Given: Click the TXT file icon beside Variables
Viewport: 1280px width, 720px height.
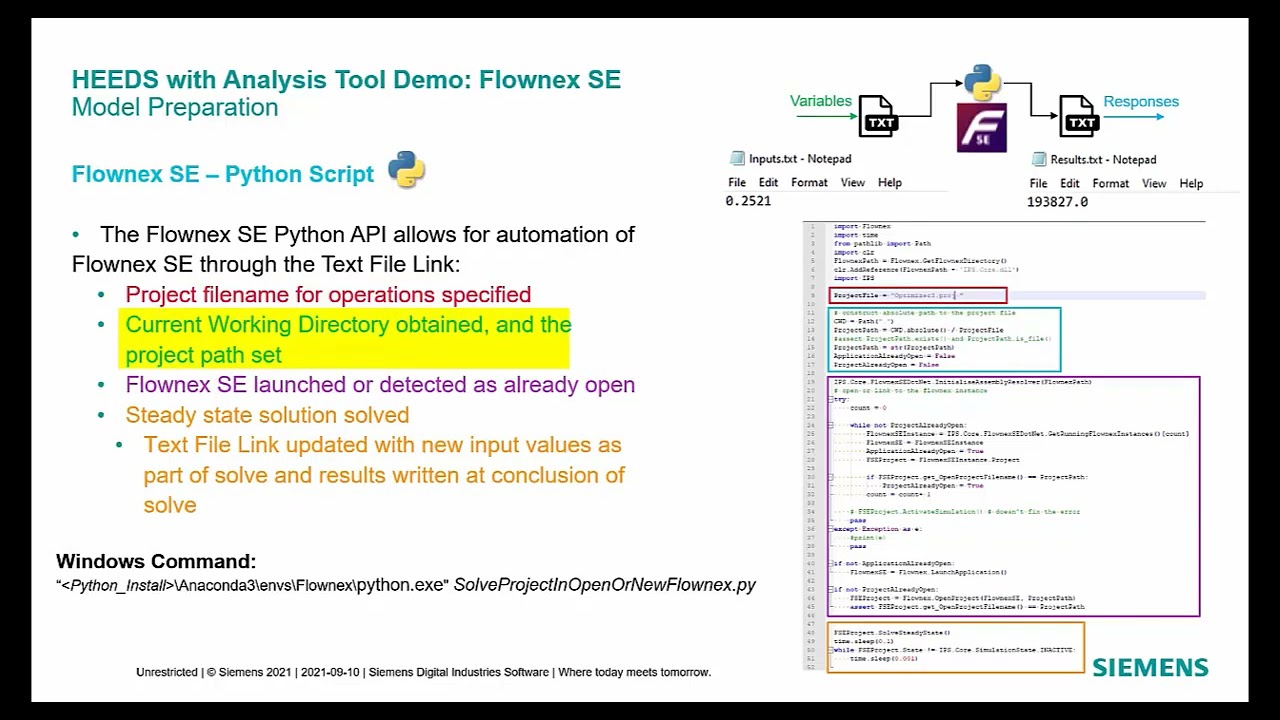Looking at the screenshot, I should tap(877, 116).
